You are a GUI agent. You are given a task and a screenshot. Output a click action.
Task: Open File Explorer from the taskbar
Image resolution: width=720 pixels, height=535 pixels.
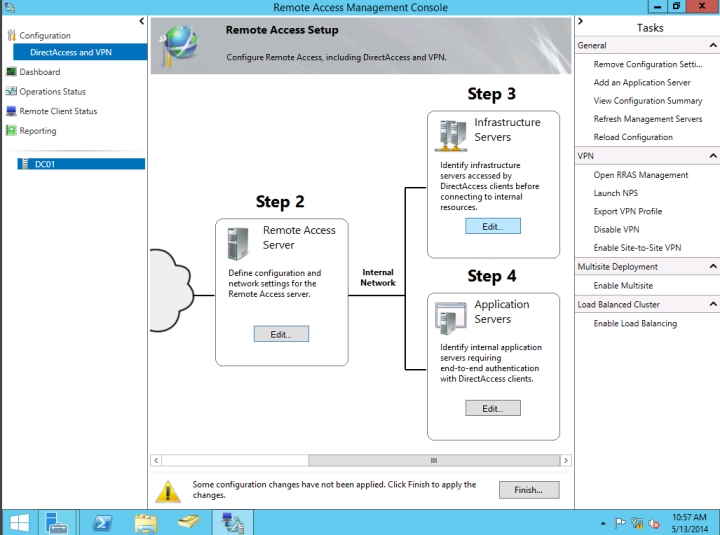[x=146, y=522]
